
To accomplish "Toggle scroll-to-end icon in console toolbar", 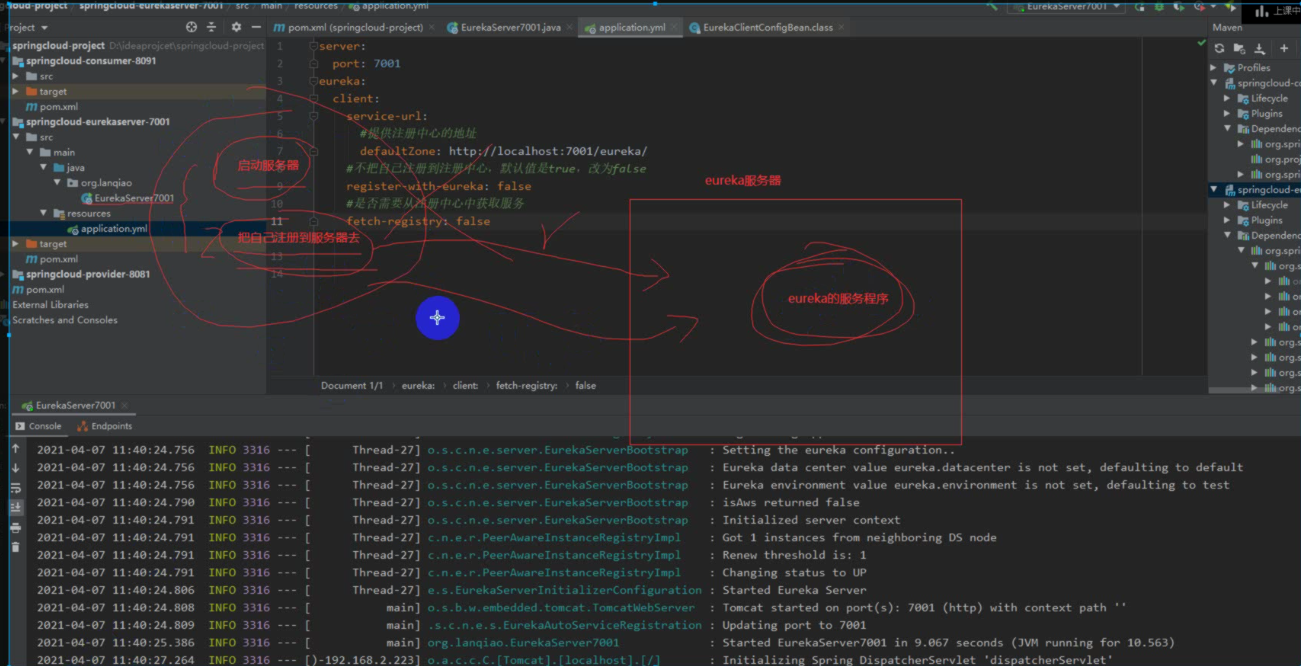I will (15, 508).
